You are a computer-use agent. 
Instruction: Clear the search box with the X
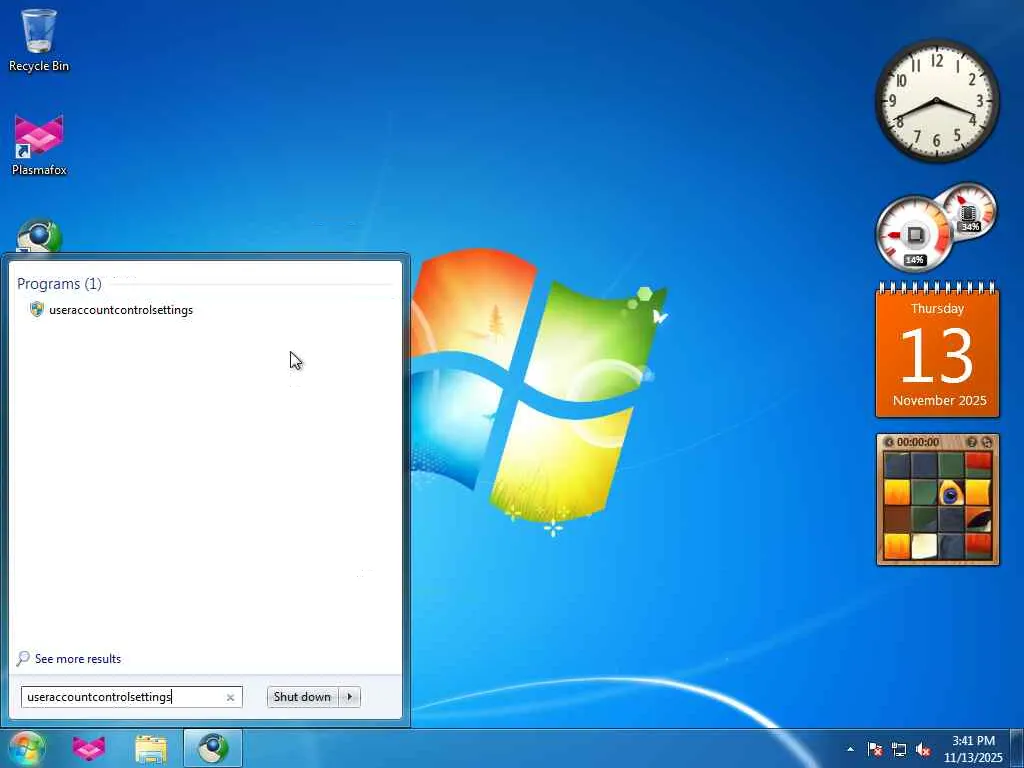(231, 697)
